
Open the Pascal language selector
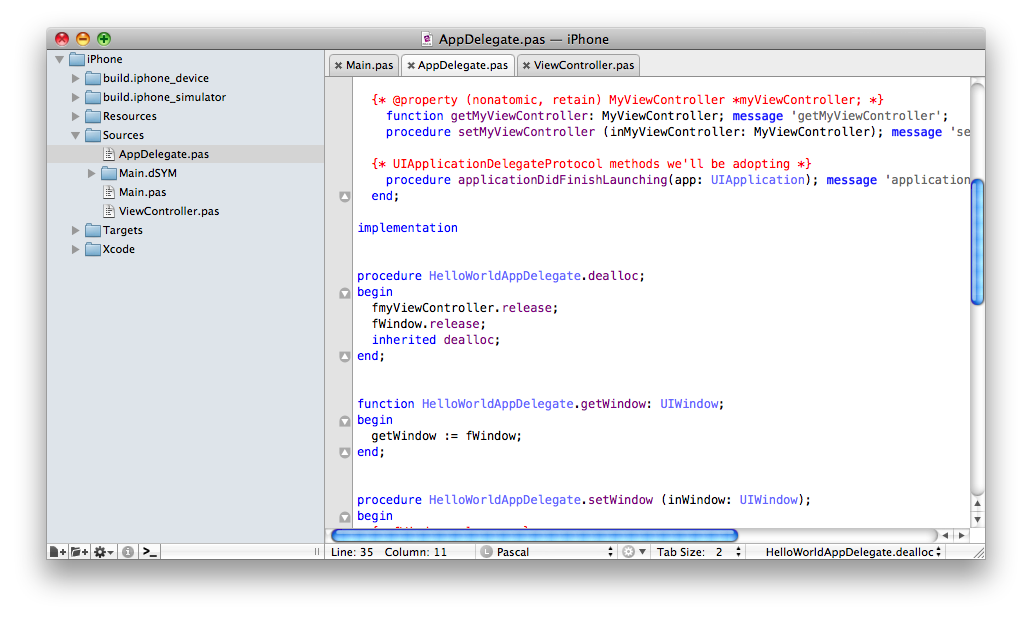[x=547, y=552]
